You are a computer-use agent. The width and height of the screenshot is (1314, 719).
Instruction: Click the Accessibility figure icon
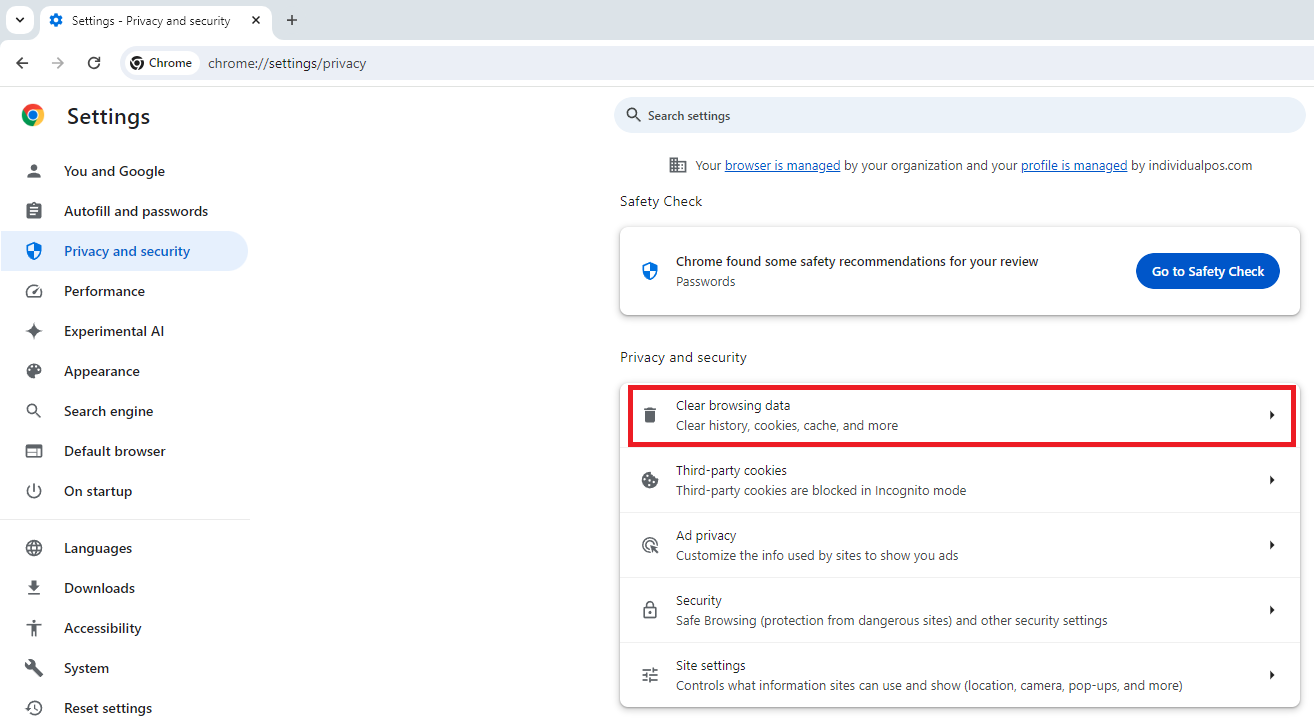34,628
